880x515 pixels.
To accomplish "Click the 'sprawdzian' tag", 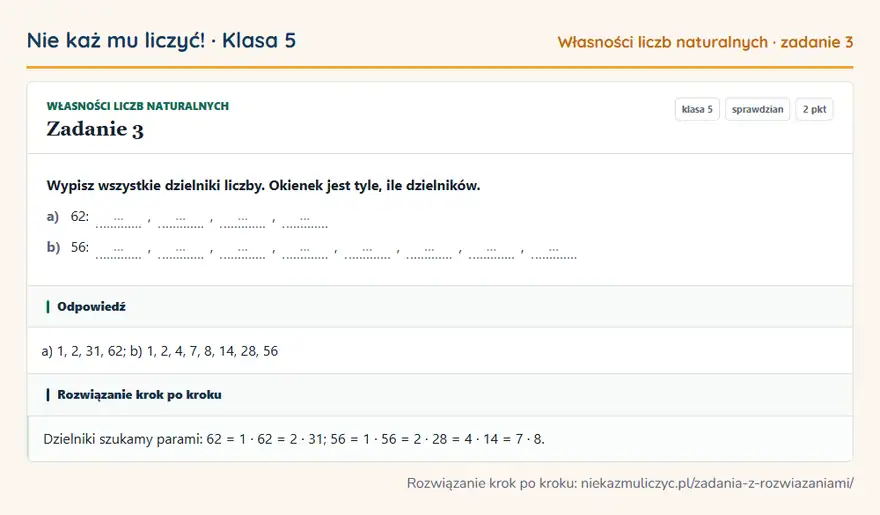I will [757, 109].
